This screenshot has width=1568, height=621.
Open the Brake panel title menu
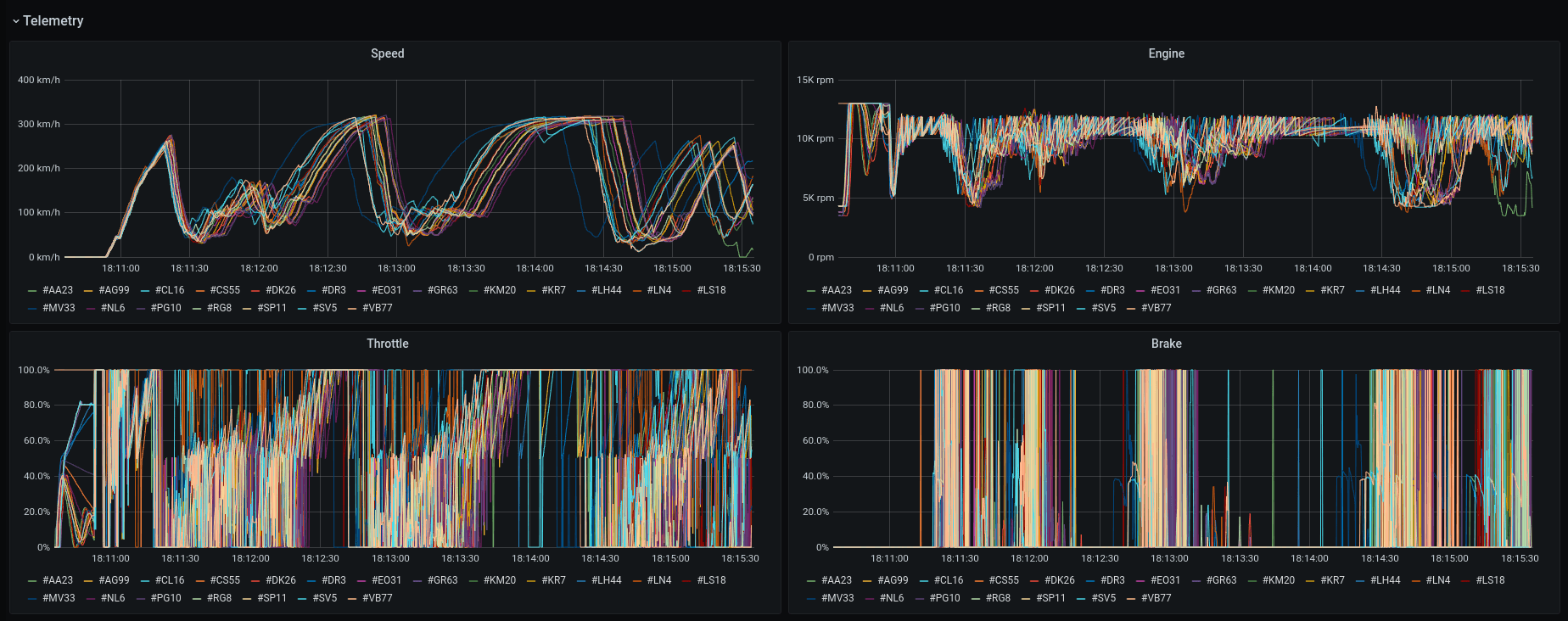1167,344
